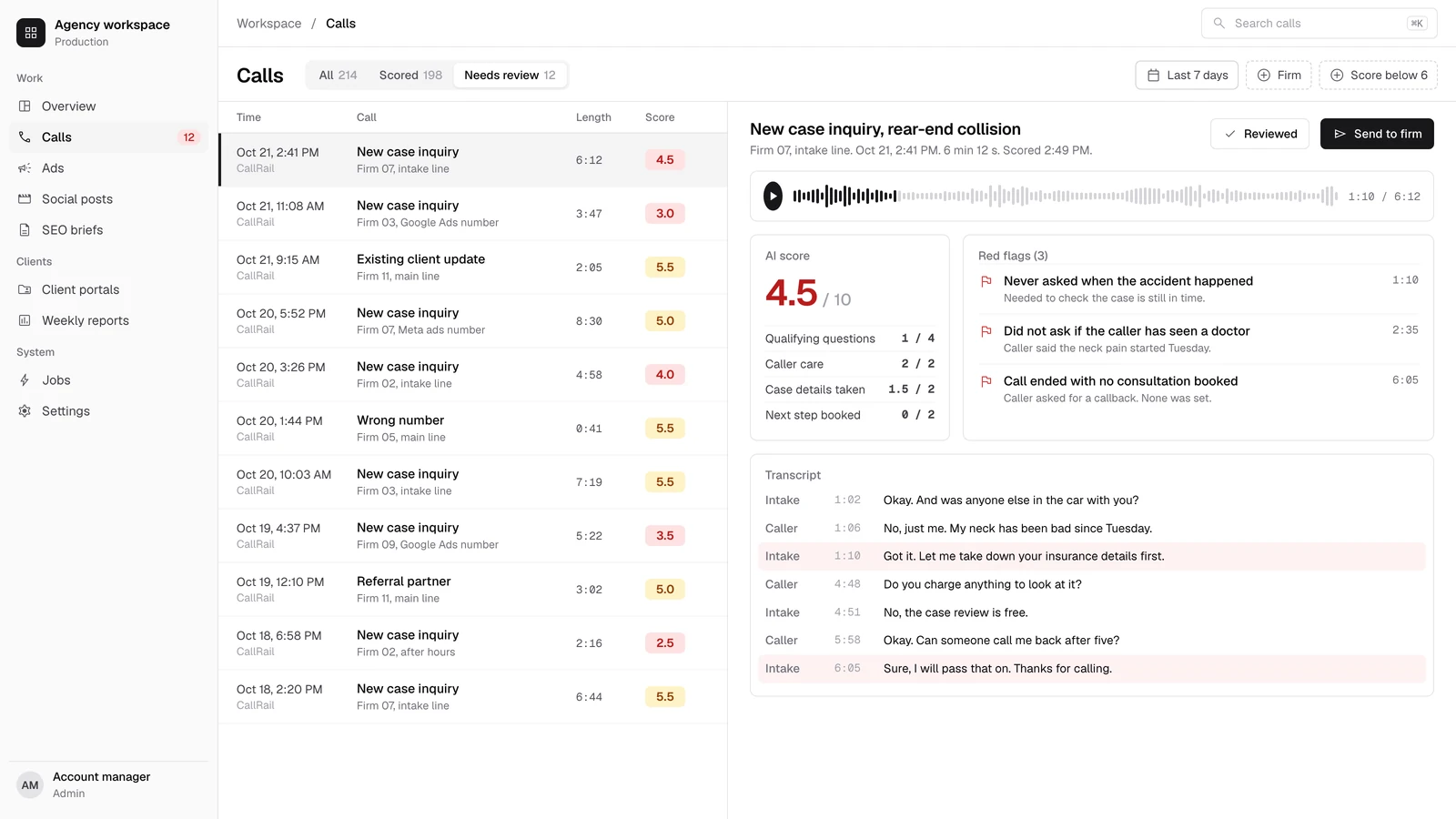The width and height of the screenshot is (1456, 819).
Task: Select the Needs review 12 tab
Action: (x=510, y=76)
